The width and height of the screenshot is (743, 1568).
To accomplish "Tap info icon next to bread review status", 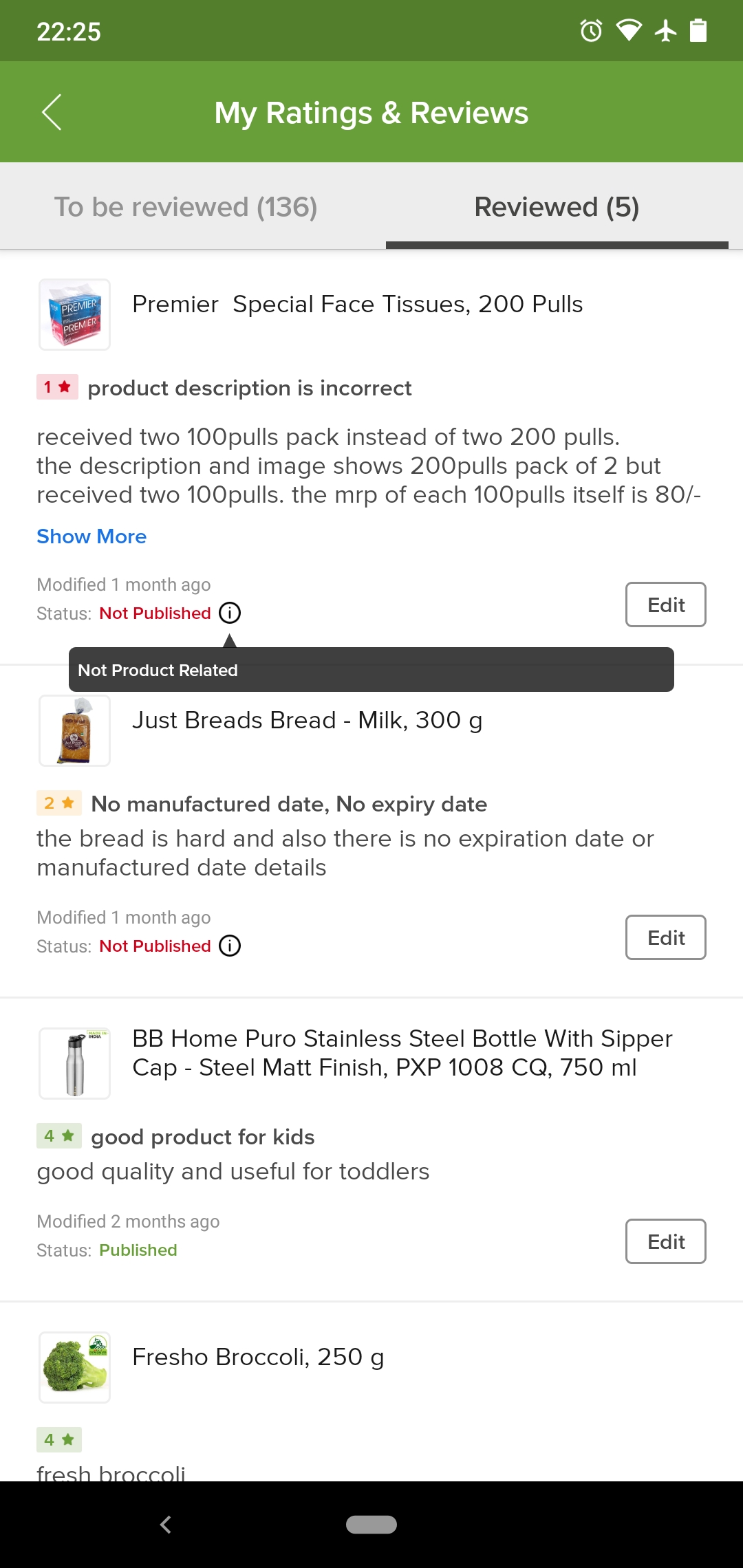I will (230, 946).
